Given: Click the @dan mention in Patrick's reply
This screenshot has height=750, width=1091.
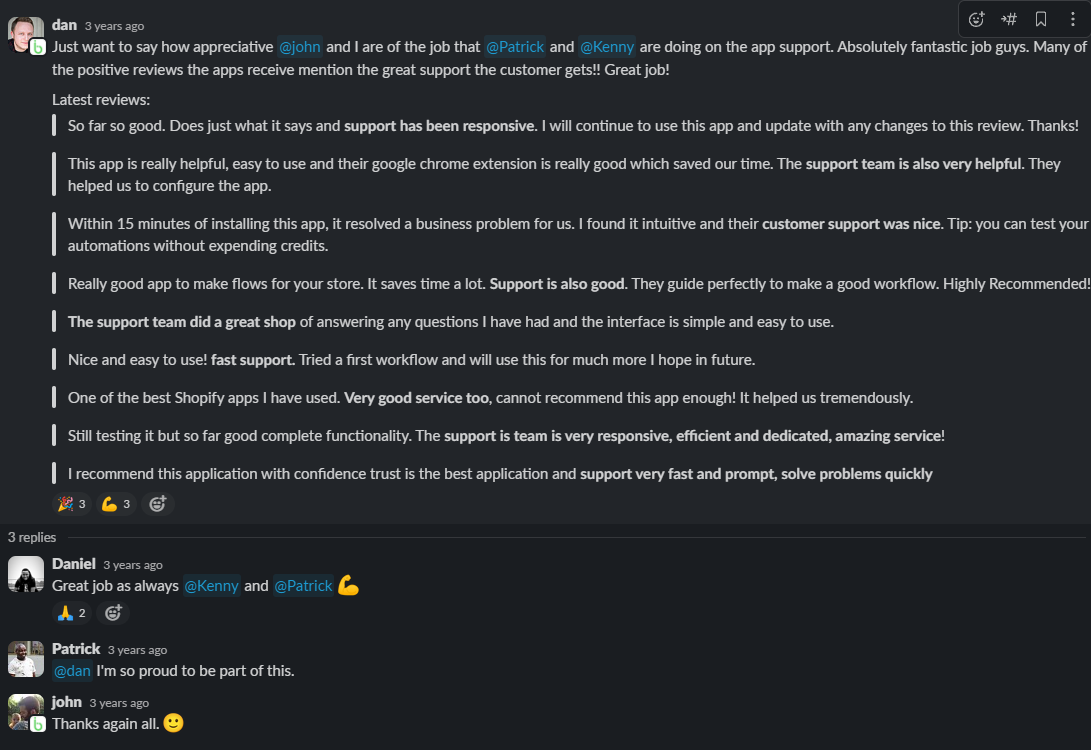Looking at the screenshot, I should point(72,671).
